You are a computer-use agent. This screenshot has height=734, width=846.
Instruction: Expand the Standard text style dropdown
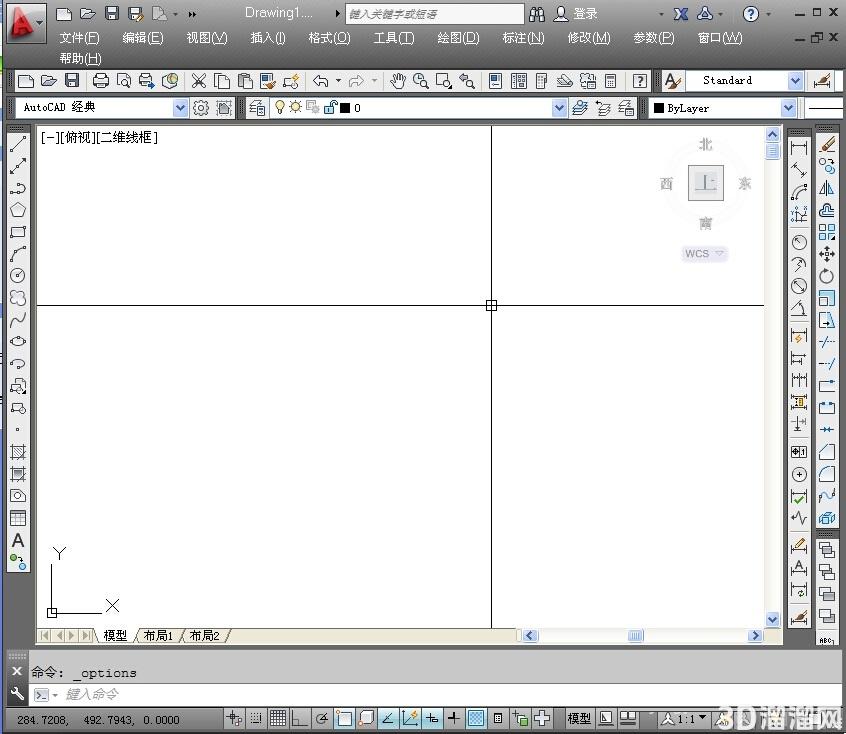coord(795,81)
